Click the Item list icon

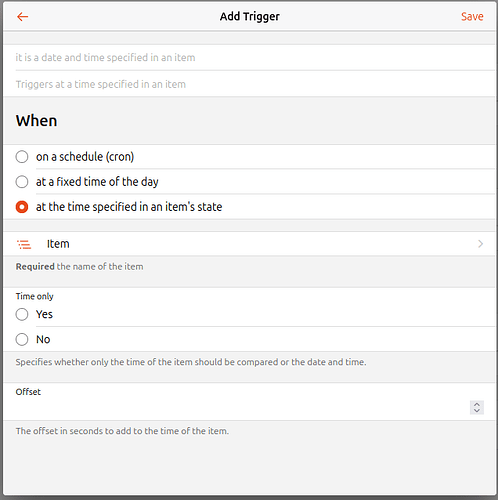[24, 244]
